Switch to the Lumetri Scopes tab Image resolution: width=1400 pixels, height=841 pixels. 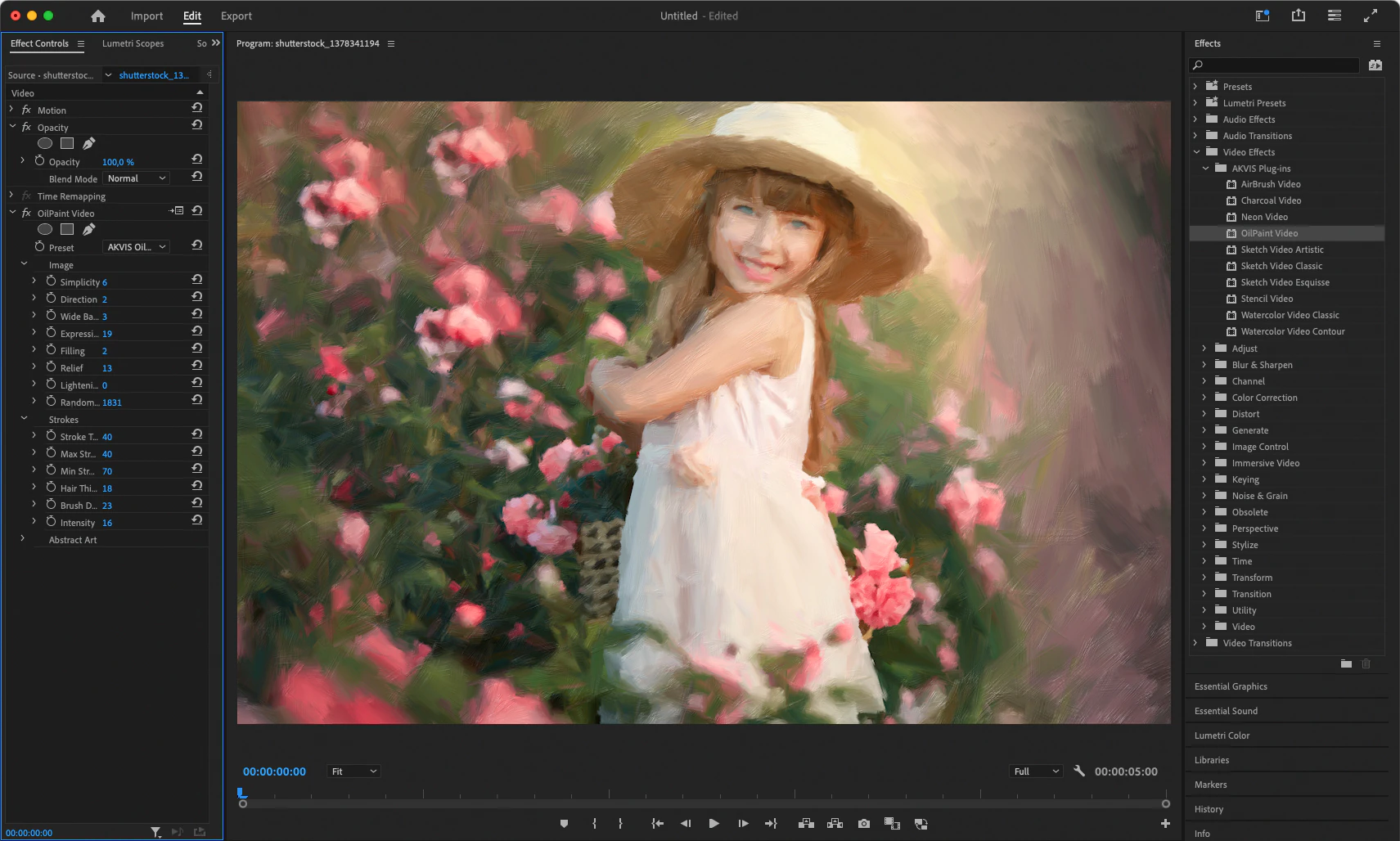[133, 43]
